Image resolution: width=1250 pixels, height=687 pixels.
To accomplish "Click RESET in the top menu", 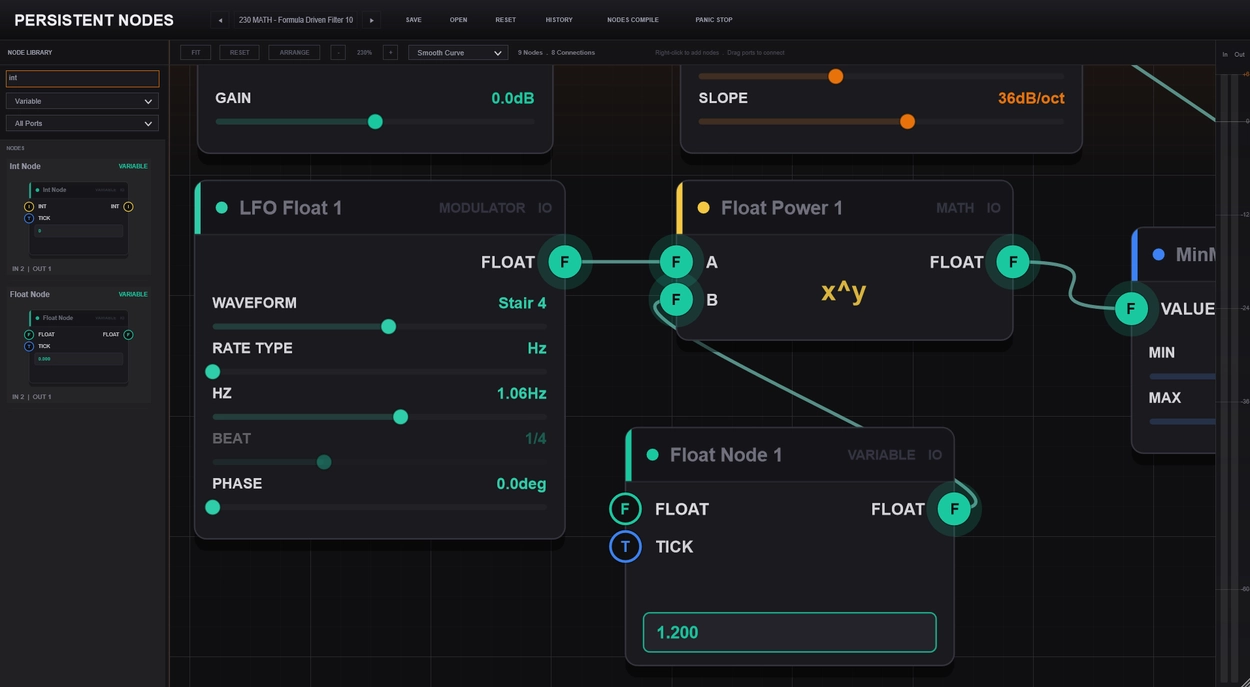I will tap(506, 20).
